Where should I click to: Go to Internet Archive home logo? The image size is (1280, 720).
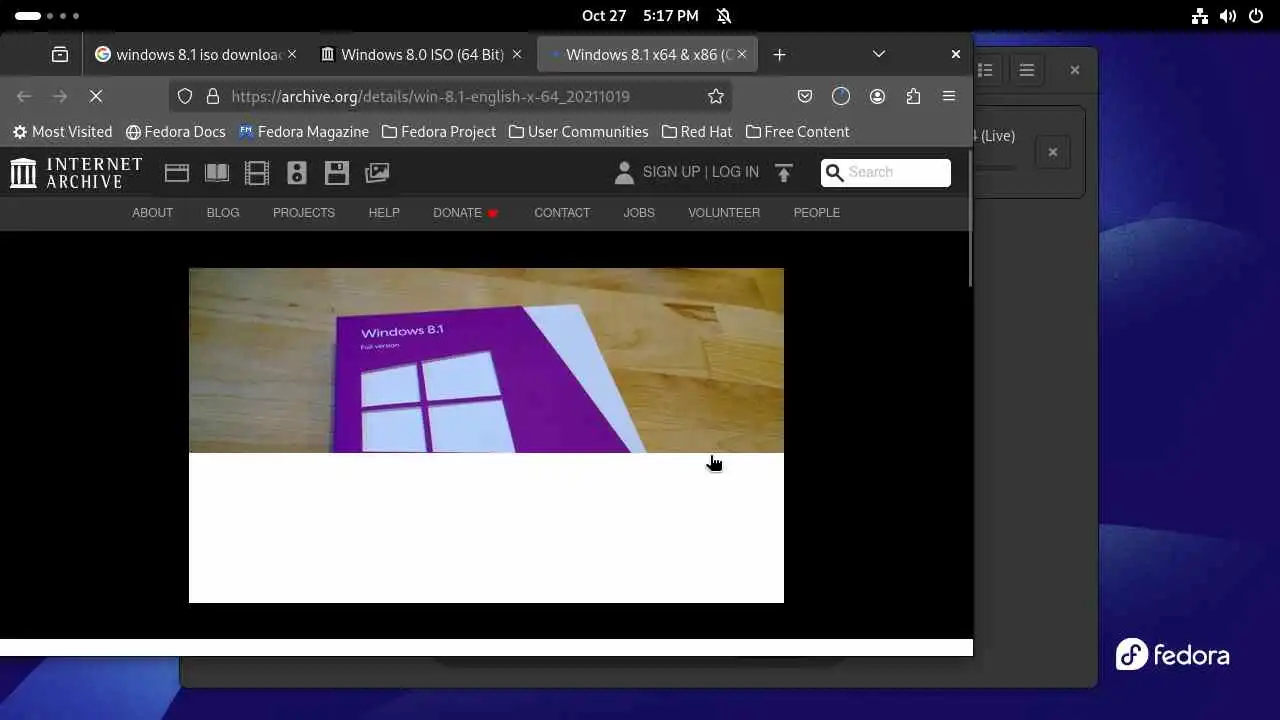pyautogui.click(x=76, y=173)
